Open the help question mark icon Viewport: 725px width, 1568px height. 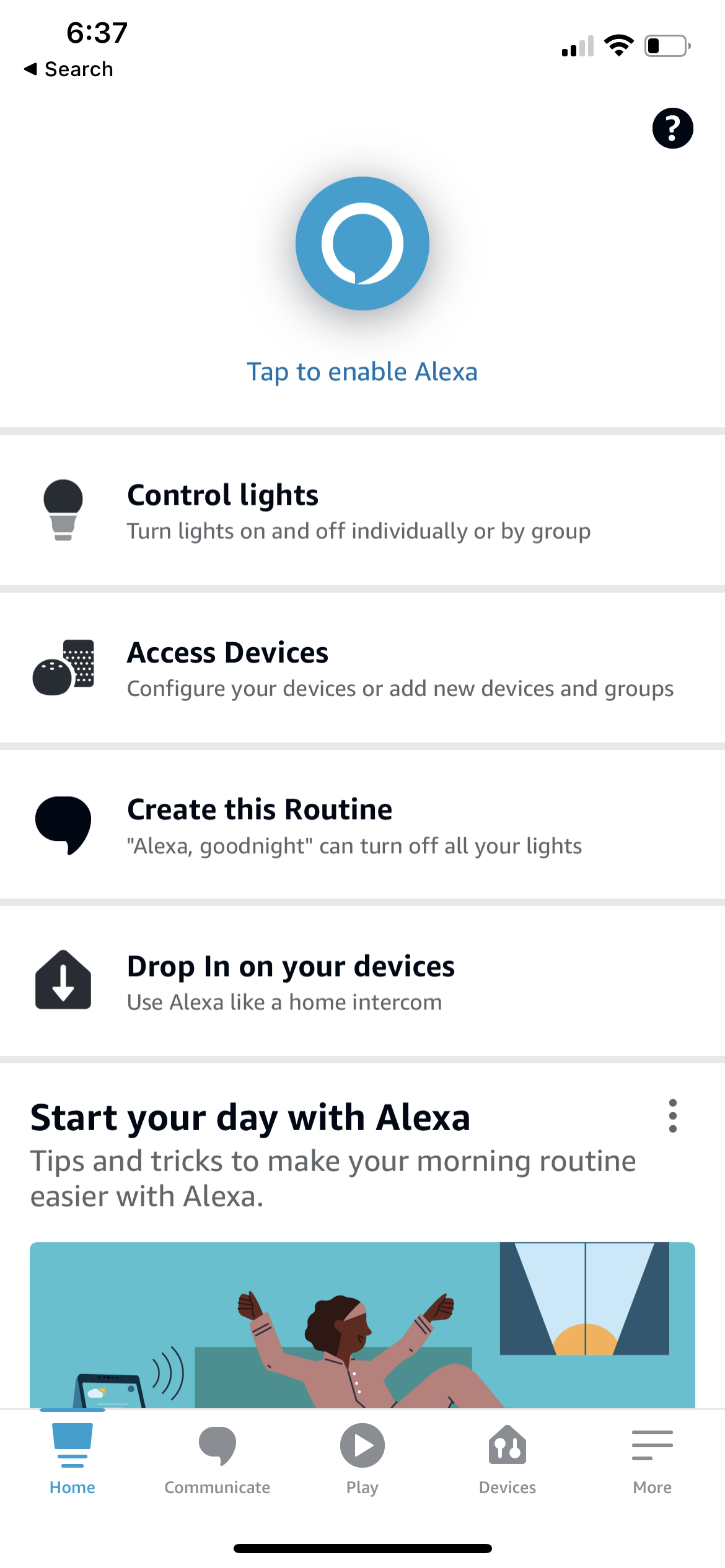pos(672,128)
